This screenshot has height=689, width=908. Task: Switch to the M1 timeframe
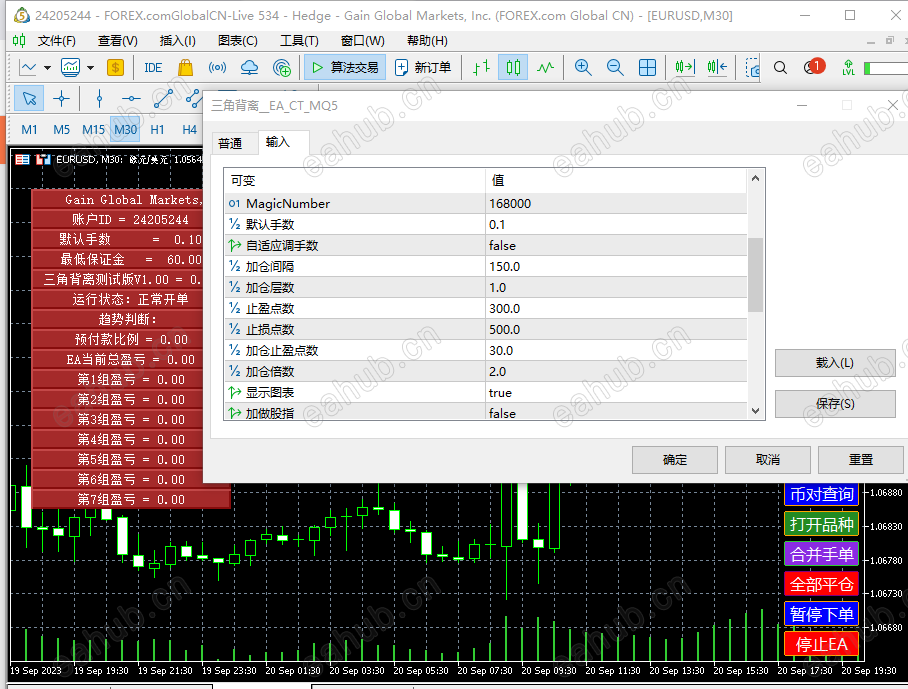[x=29, y=130]
